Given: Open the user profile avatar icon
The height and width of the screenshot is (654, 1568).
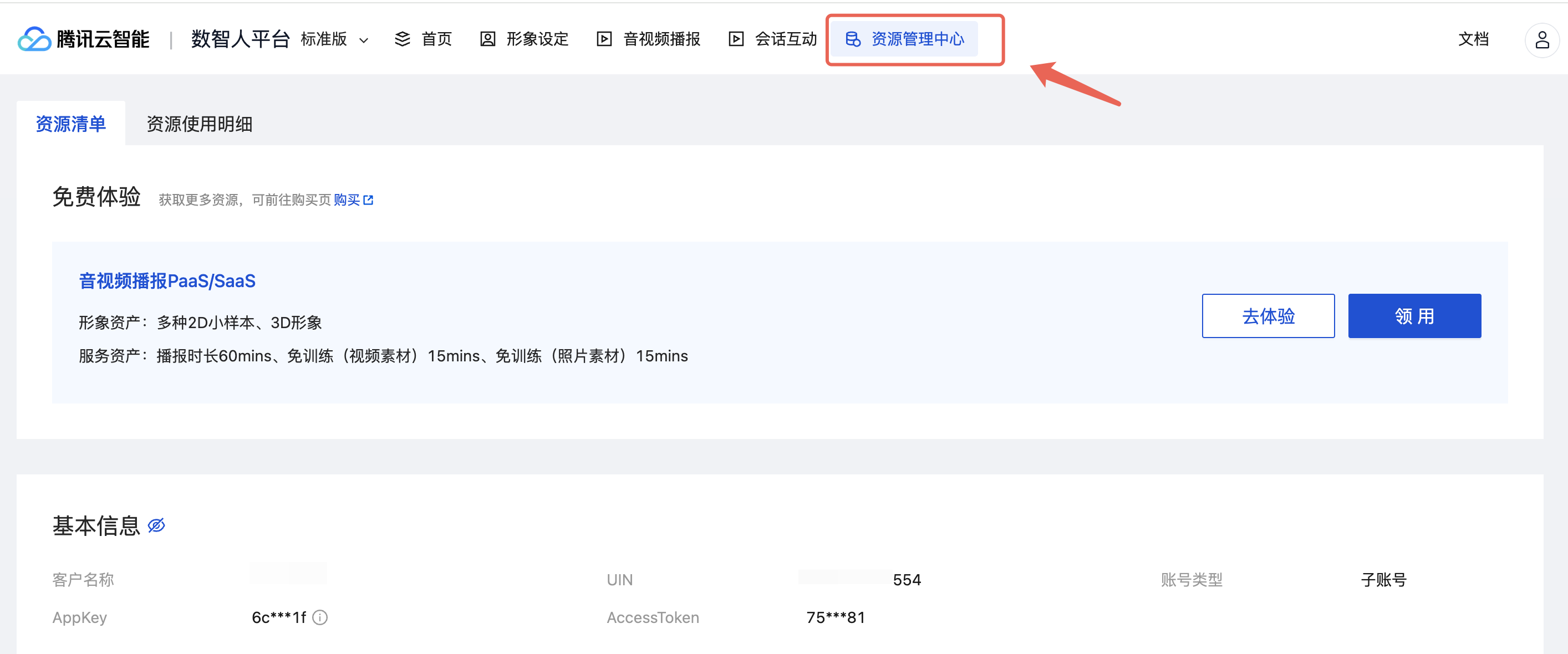Looking at the screenshot, I should click(x=1541, y=40).
